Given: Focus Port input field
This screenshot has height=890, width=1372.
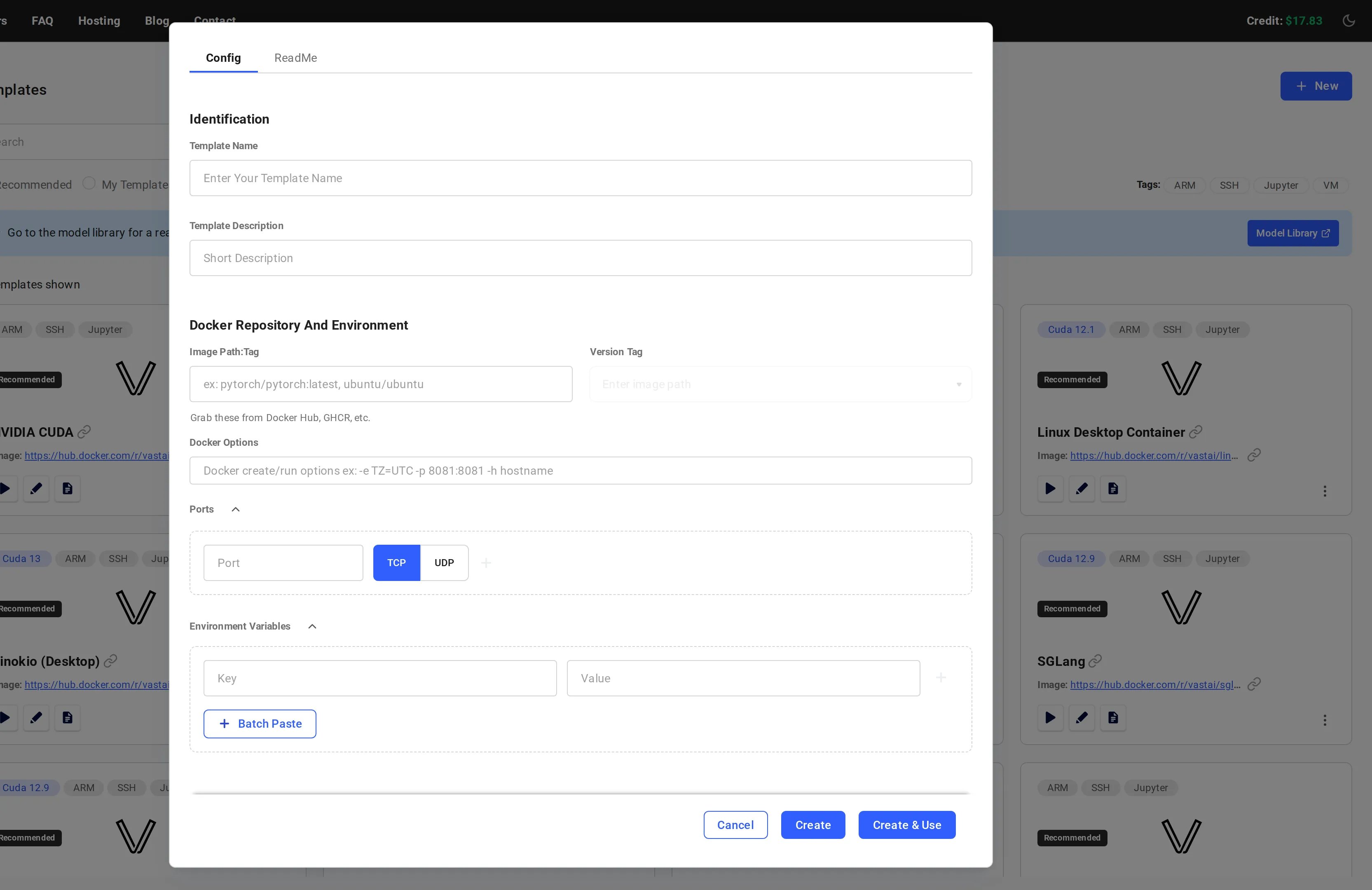Looking at the screenshot, I should click(x=283, y=562).
